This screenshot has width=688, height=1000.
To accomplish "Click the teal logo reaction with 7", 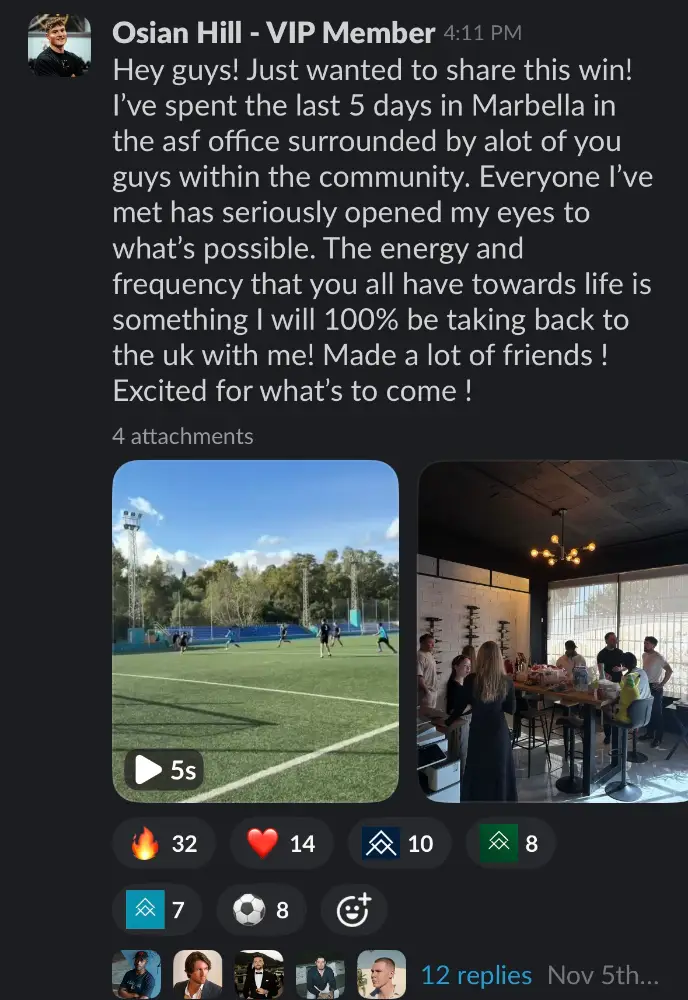I will (157, 910).
